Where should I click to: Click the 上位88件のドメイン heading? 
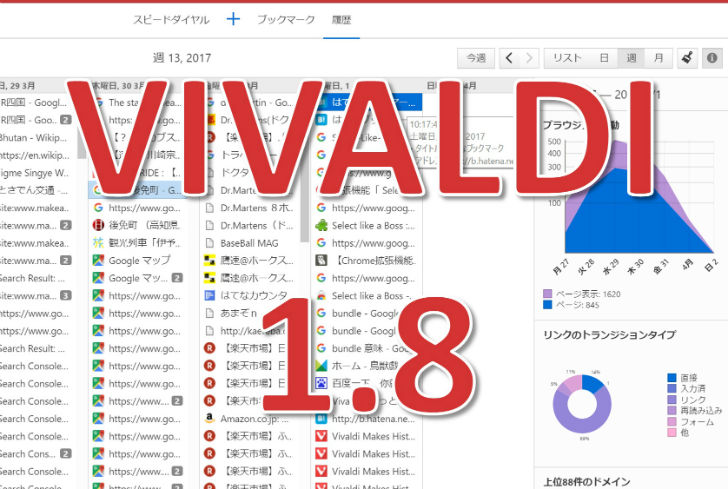(x=587, y=482)
